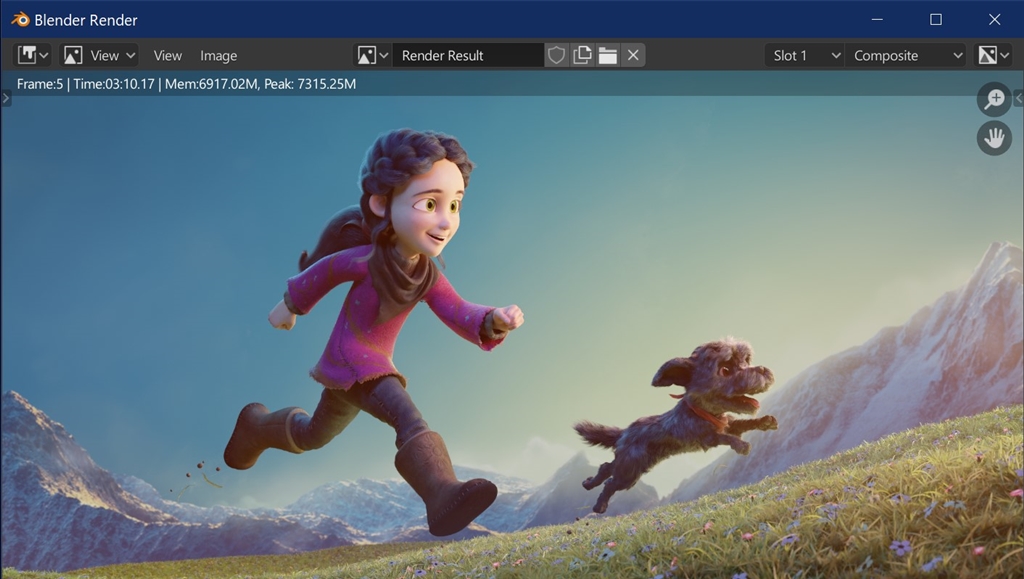Minimize the Blender Render window

tap(877, 20)
